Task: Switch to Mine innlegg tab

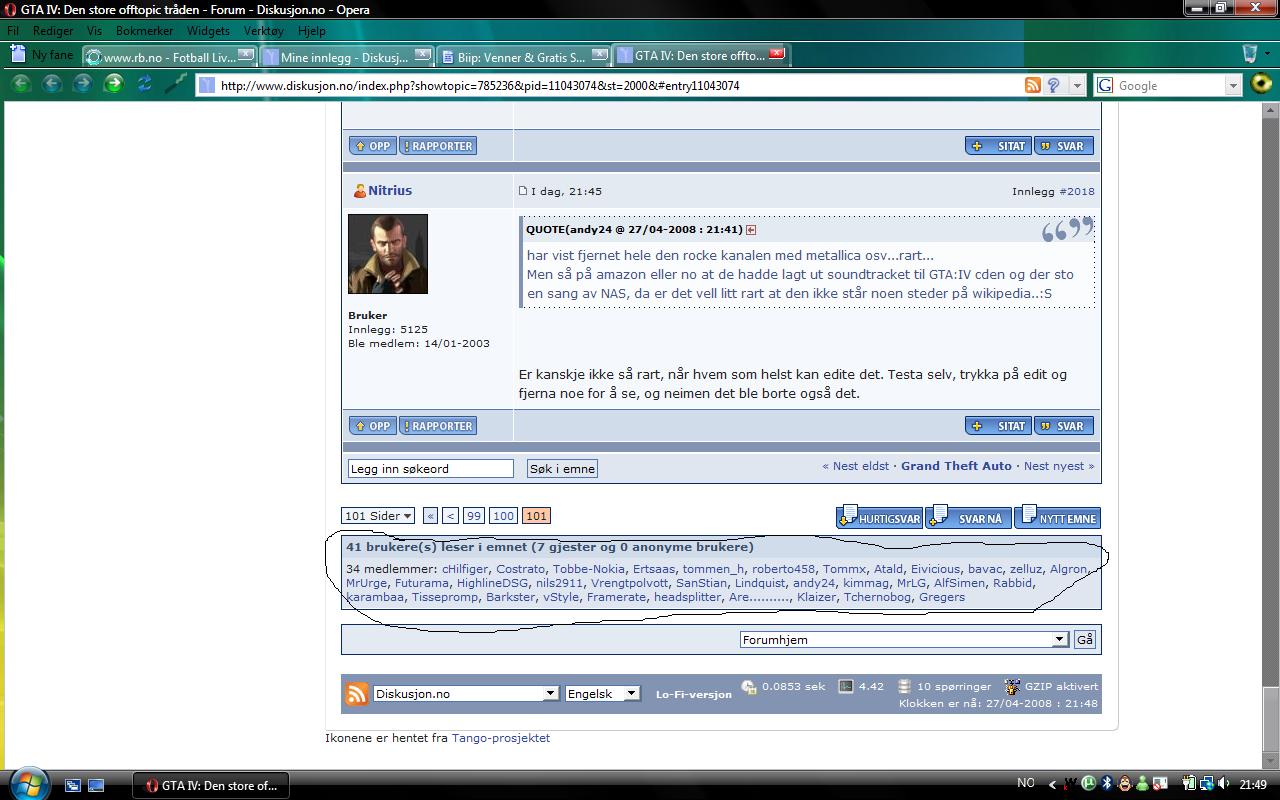Action: 346,56
